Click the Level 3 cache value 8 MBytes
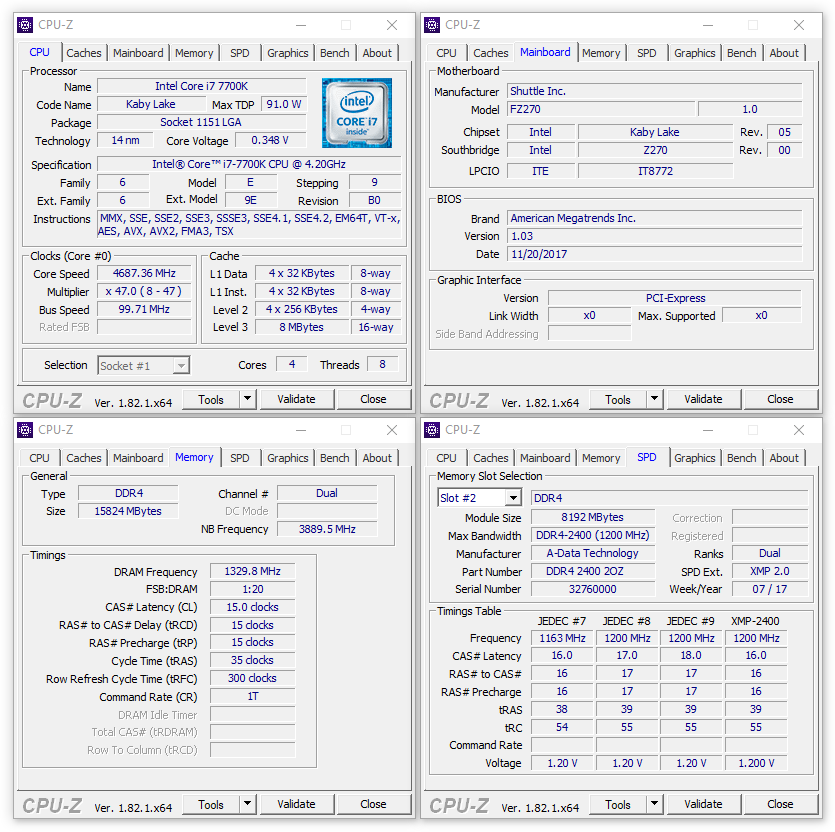Screen dimensions: 835x832 [x=302, y=327]
